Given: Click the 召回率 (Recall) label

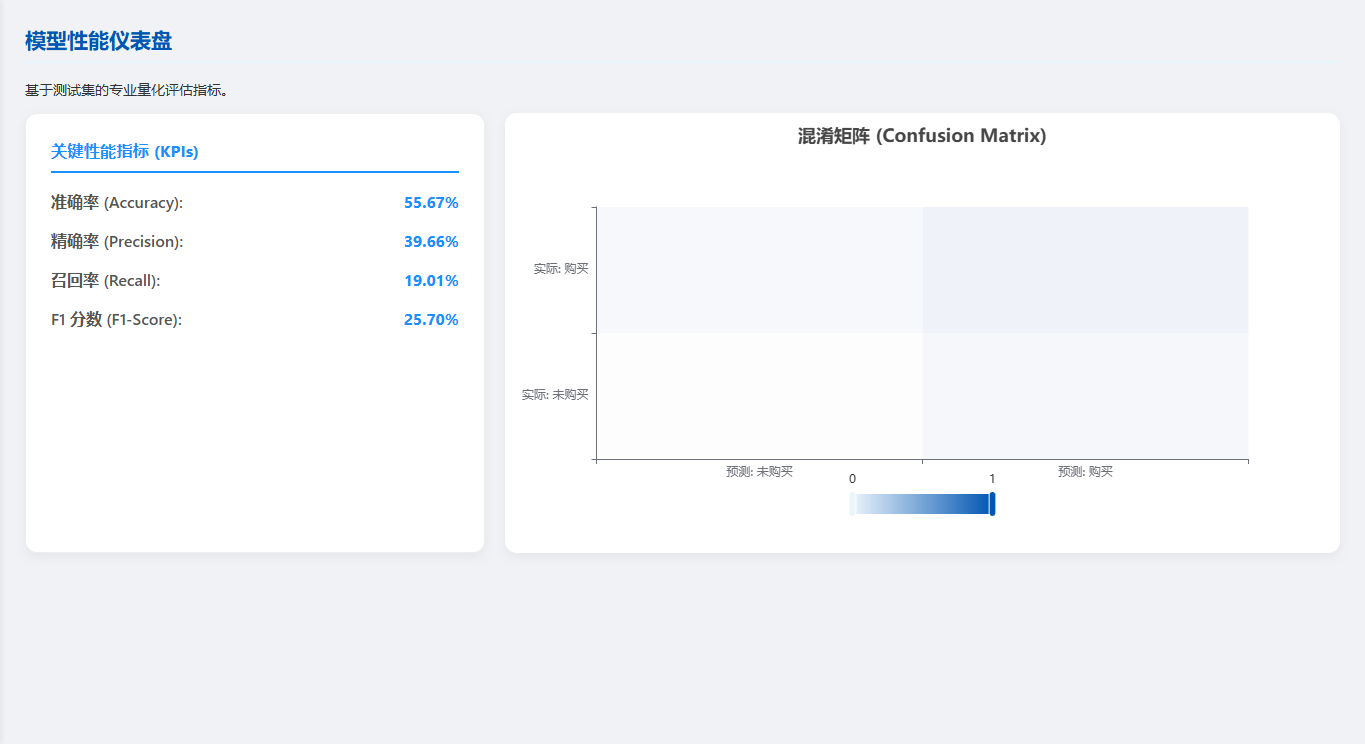Looking at the screenshot, I should click(x=105, y=281).
